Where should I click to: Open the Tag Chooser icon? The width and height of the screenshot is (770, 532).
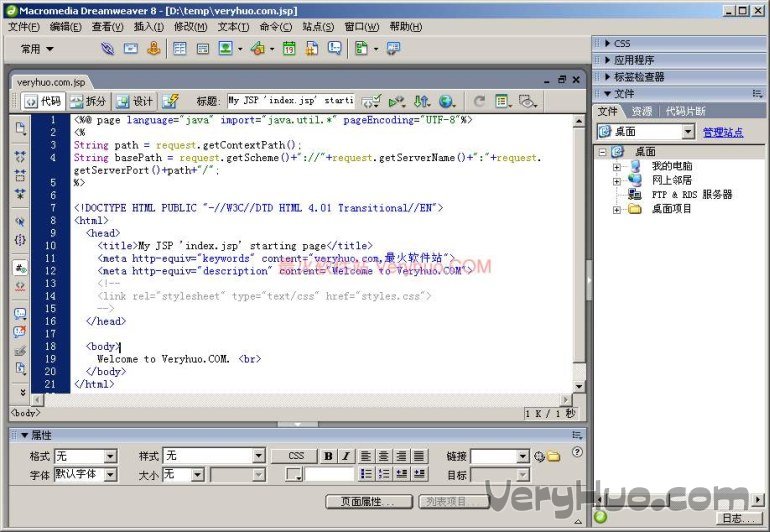click(393, 48)
